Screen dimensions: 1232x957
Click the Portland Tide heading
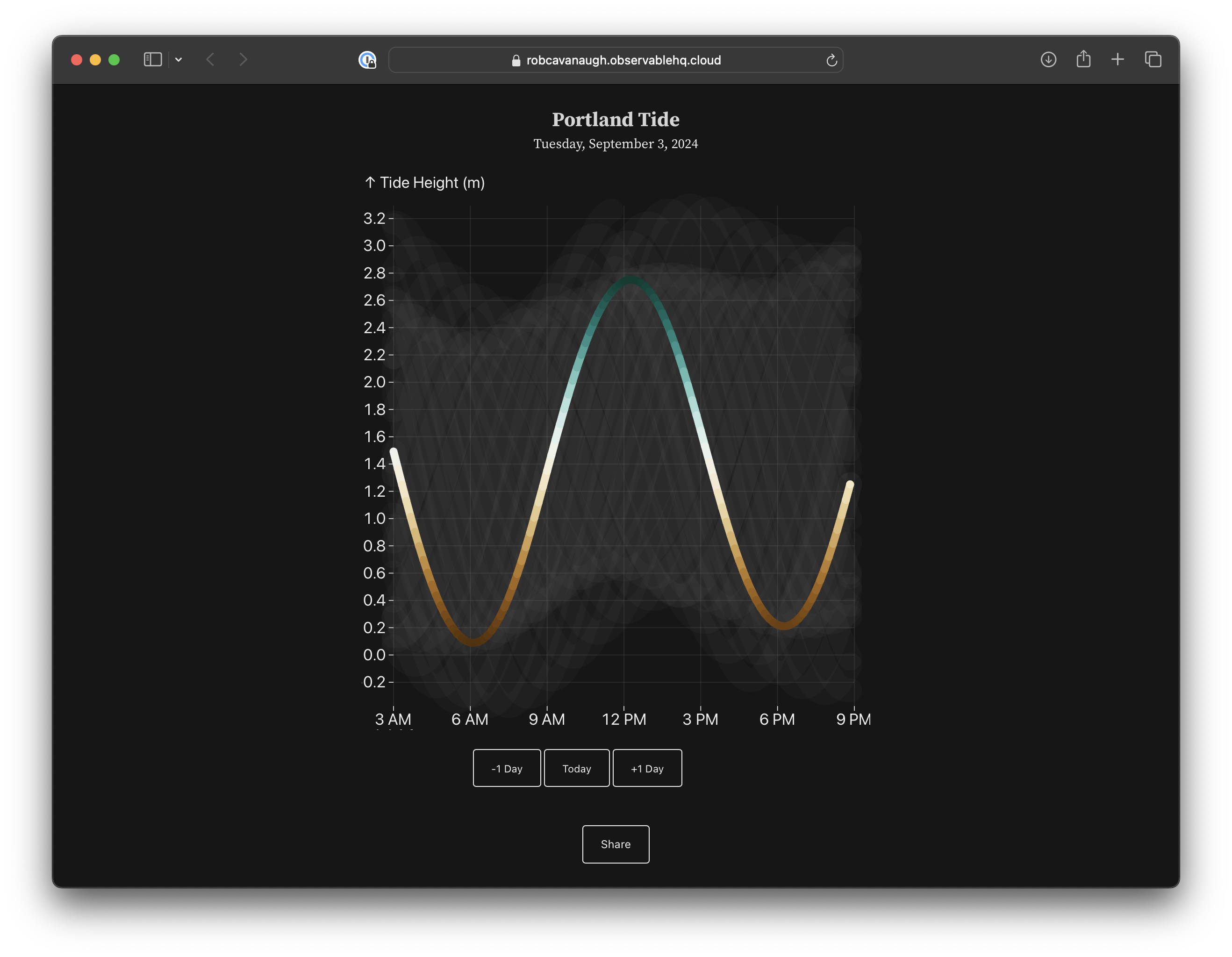(x=616, y=120)
